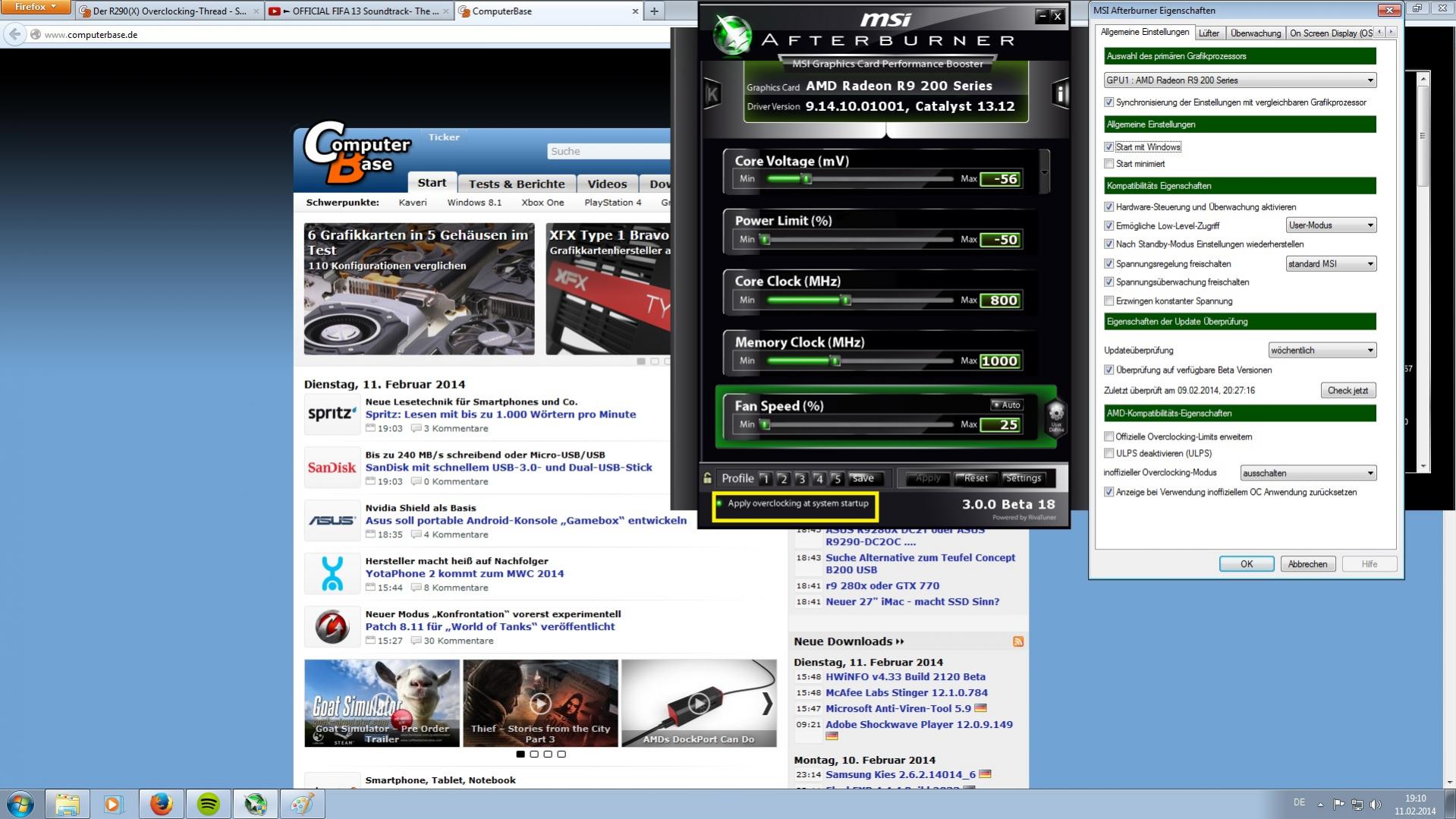The height and width of the screenshot is (819, 1456).
Task: Open the volume control in the system tray
Action: [1376, 804]
